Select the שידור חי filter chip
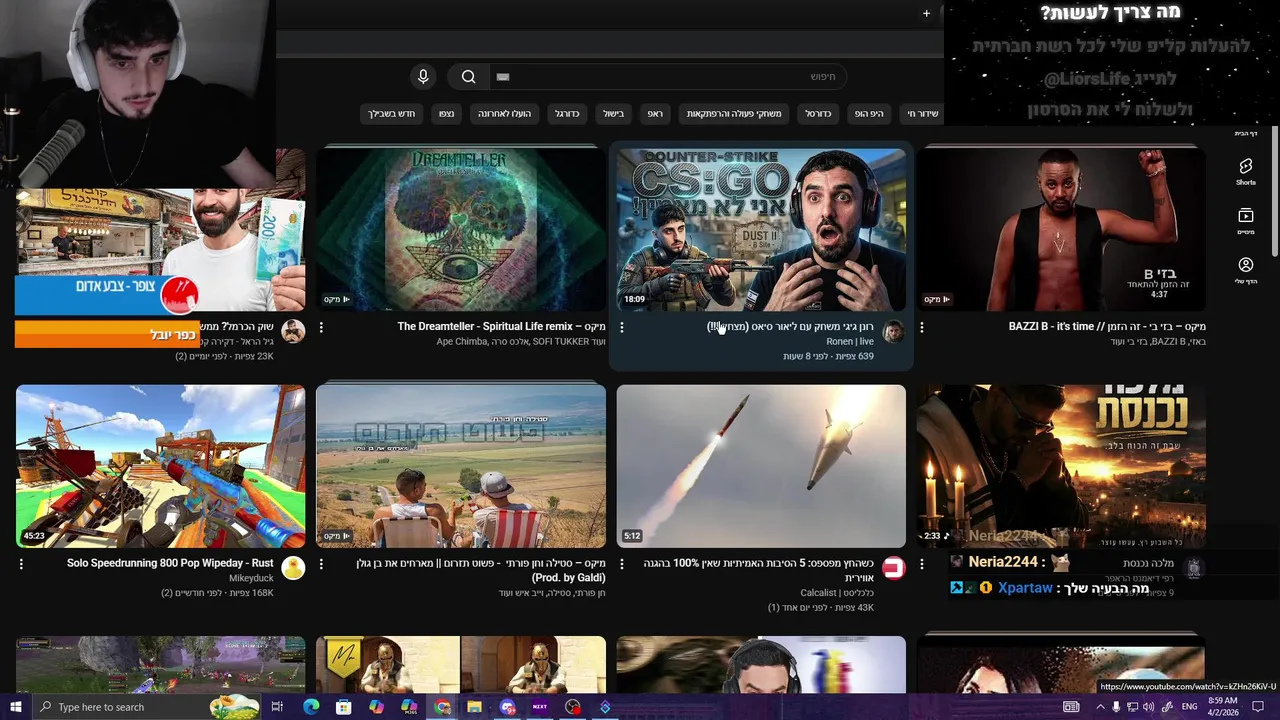This screenshot has width=1280, height=720. pyautogui.click(x=922, y=113)
